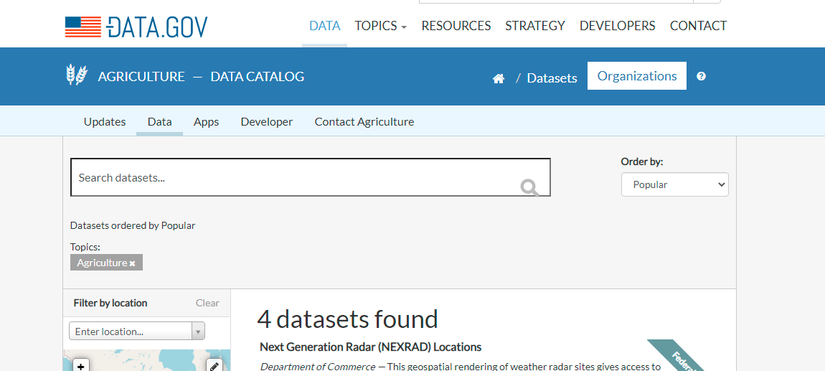825x371 pixels.
Task: Click the Agriculture header link
Action: pos(141,76)
